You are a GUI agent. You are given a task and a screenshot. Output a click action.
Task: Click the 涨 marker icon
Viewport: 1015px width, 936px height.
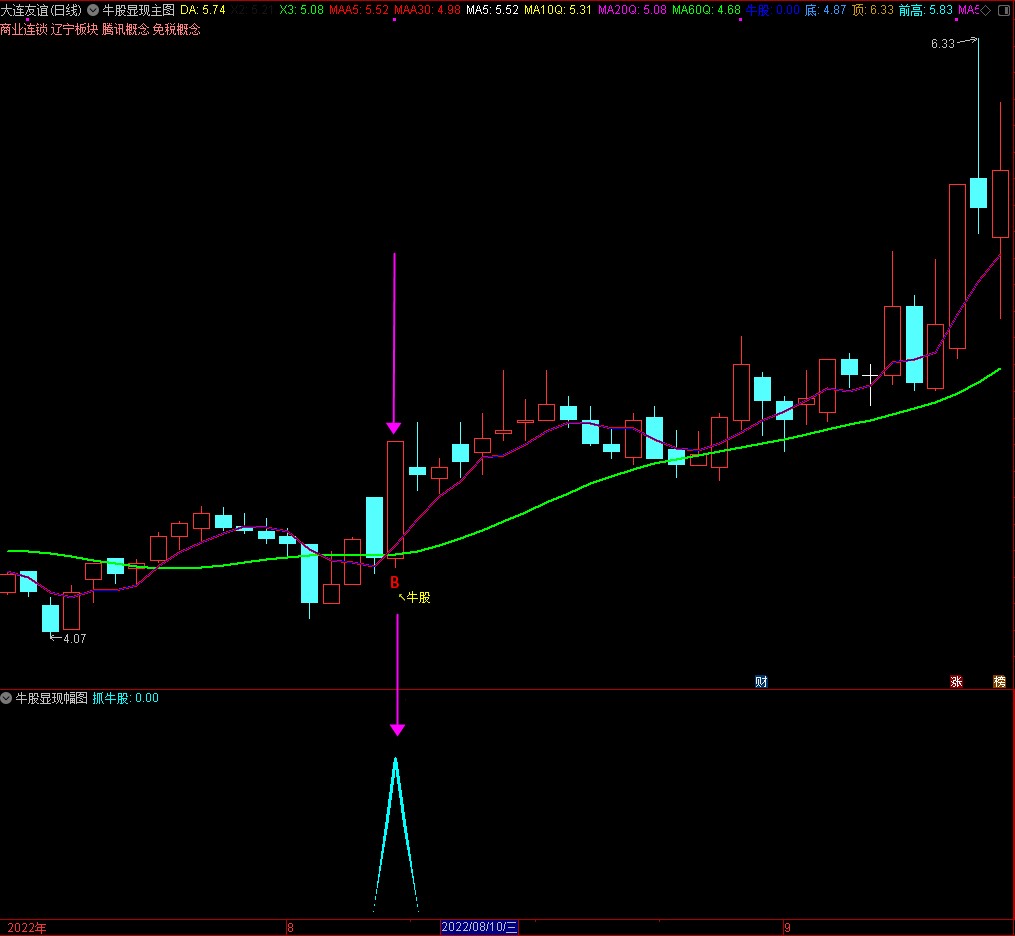pos(956,682)
